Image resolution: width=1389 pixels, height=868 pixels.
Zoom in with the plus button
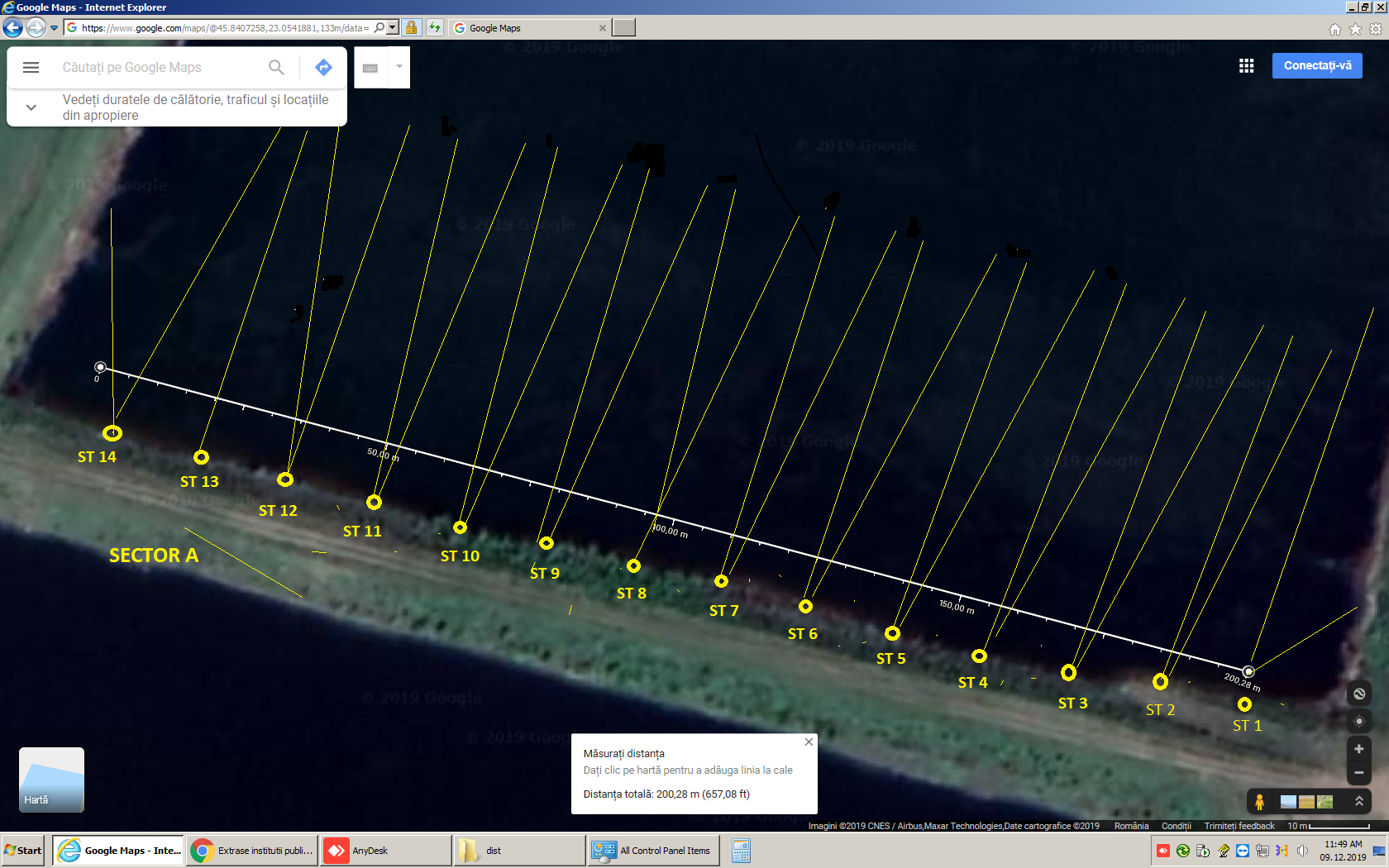point(1358,749)
